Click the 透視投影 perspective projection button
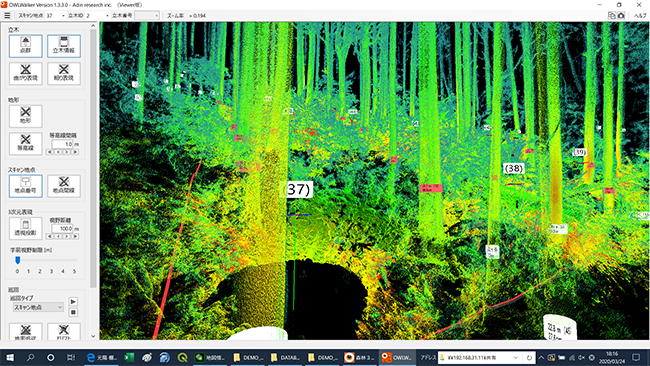Viewport: 650px width, 366px height. (x=26, y=228)
